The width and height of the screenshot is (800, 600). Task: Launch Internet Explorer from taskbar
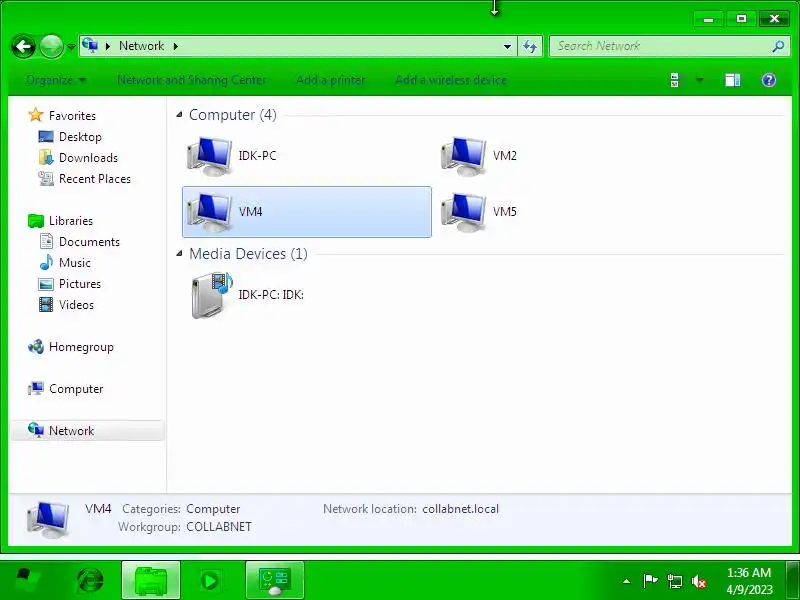pos(90,580)
